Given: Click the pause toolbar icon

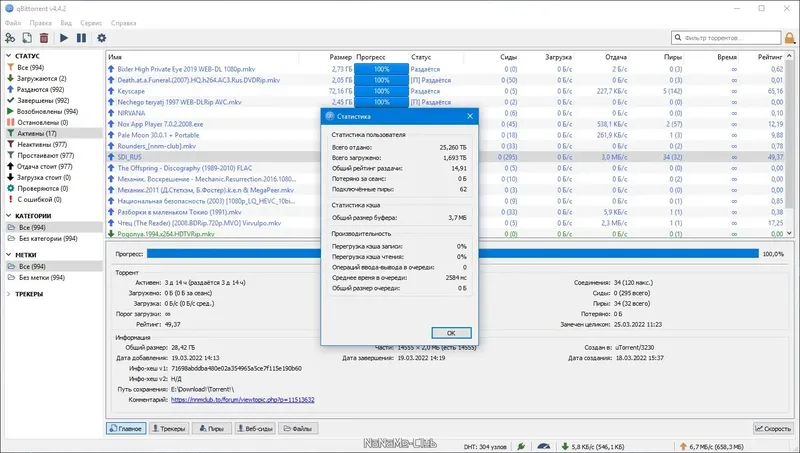Looking at the screenshot, I should pyautogui.click(x=81, y=38).
